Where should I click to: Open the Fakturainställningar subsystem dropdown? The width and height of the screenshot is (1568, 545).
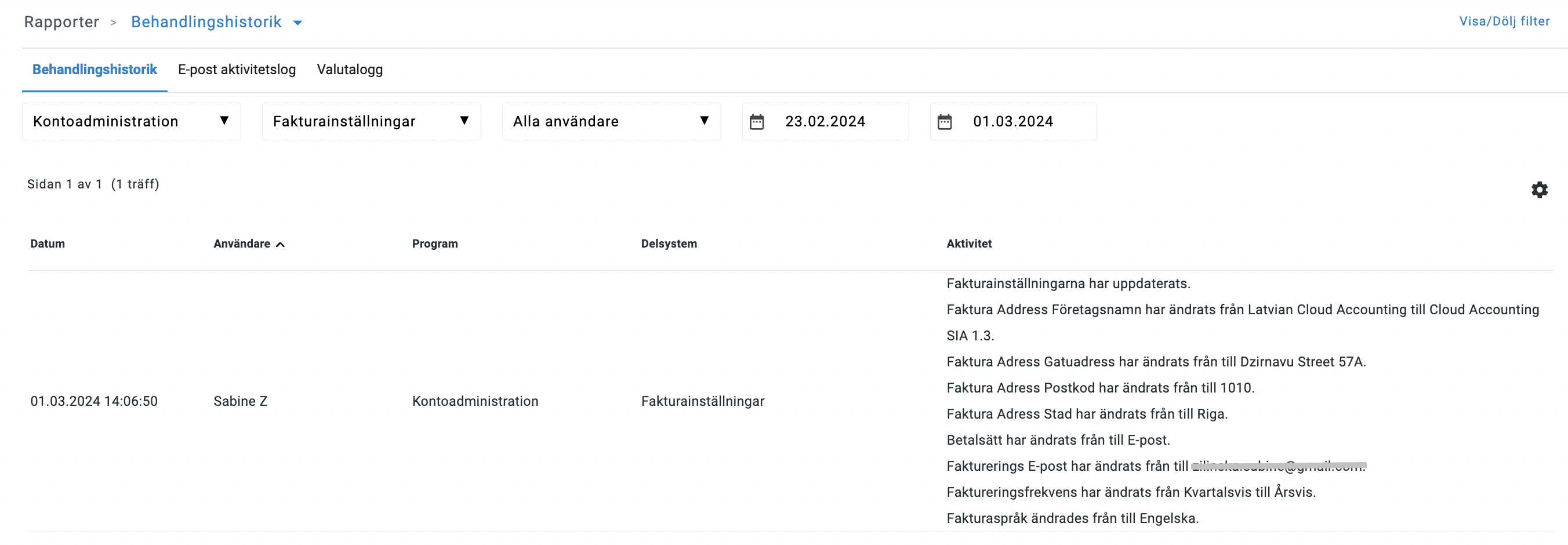pos(371,122)
